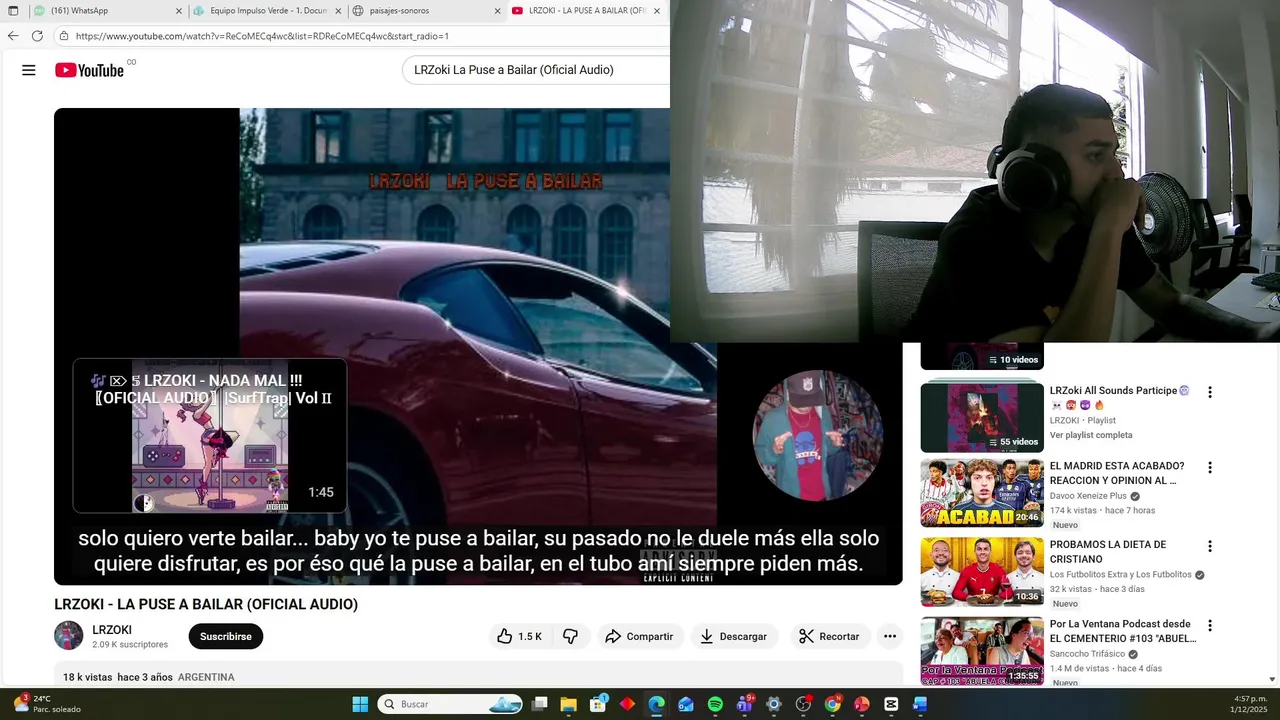Open Microsoft Teams from the taskbar
Screen dimensions: 1280x720
tap(744, 704)
